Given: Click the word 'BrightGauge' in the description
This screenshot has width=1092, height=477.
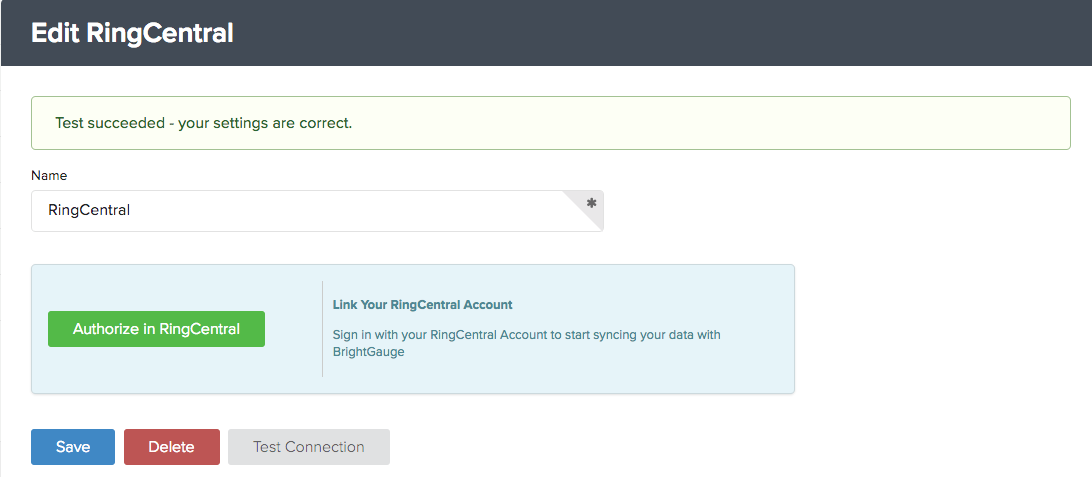Looking at the screenshot, I should tap(368, 352).
